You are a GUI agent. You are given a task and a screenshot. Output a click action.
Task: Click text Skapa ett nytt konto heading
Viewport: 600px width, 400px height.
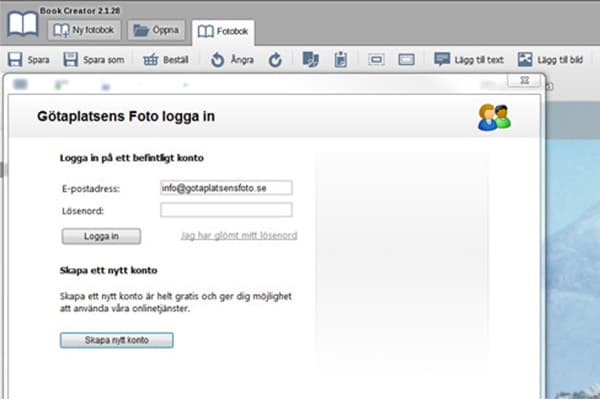pos(108,270)
